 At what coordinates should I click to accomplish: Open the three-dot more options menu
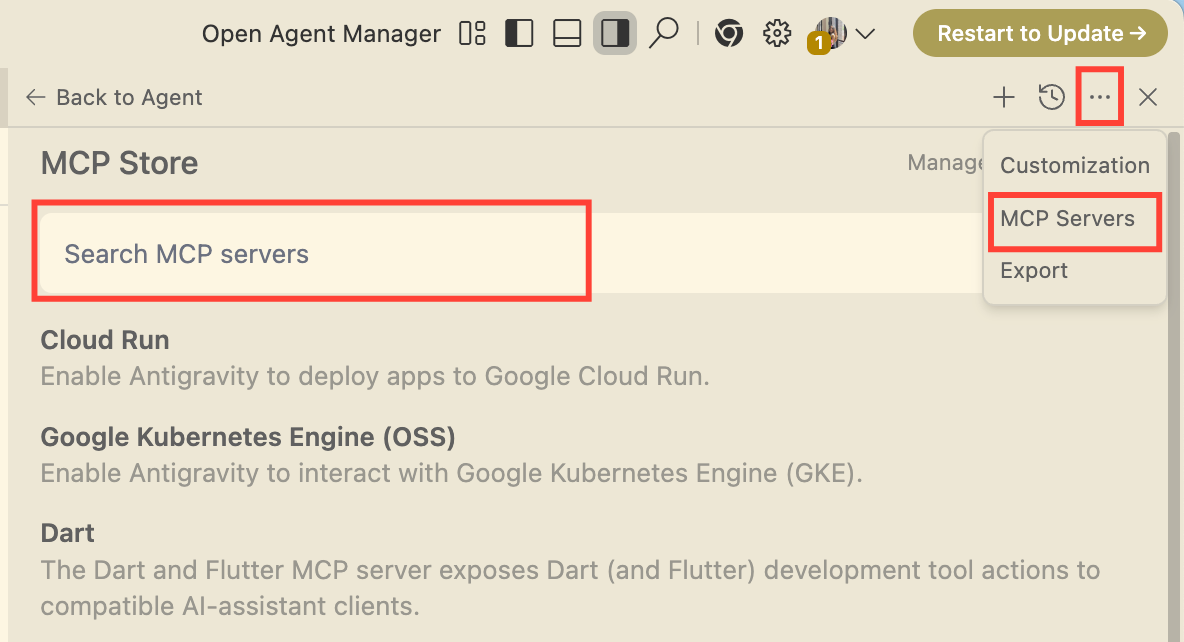[x=1100, y=97]
